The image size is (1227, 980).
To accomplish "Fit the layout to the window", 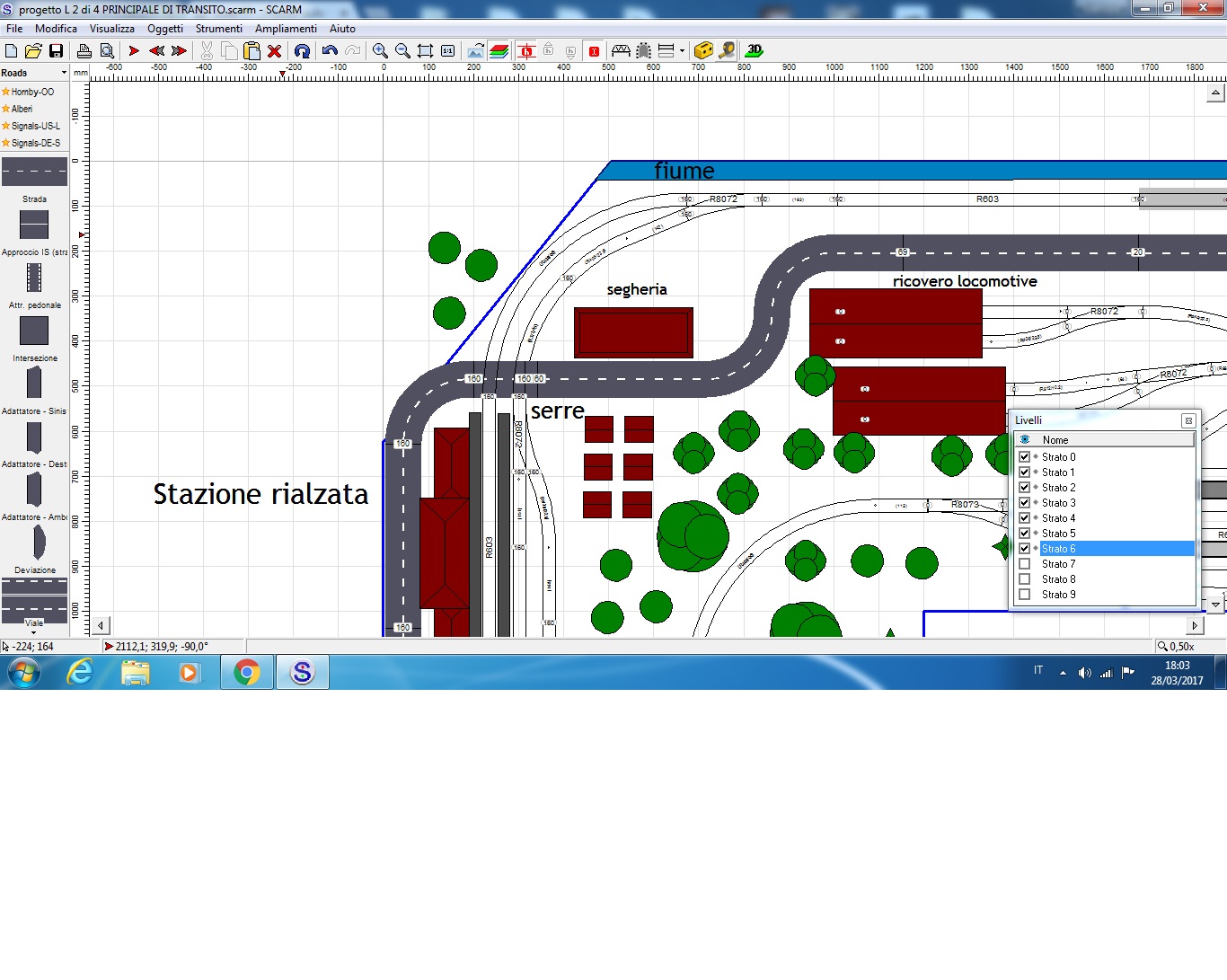I will pos(425,51).
